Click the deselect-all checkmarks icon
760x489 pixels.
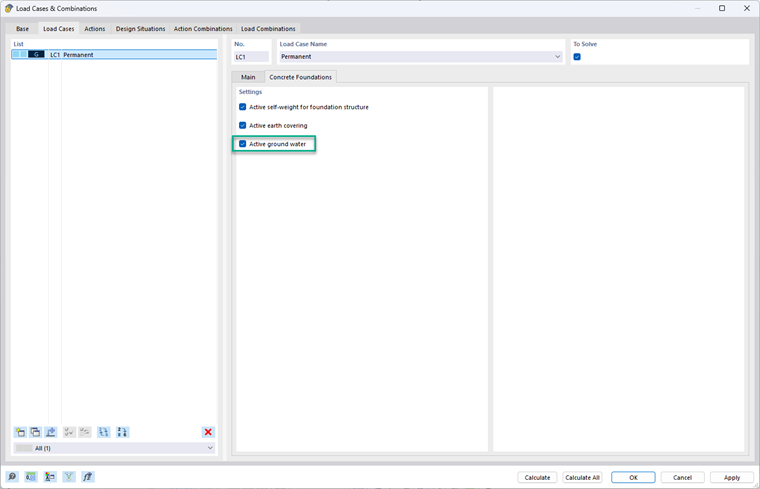click(85, 432)
